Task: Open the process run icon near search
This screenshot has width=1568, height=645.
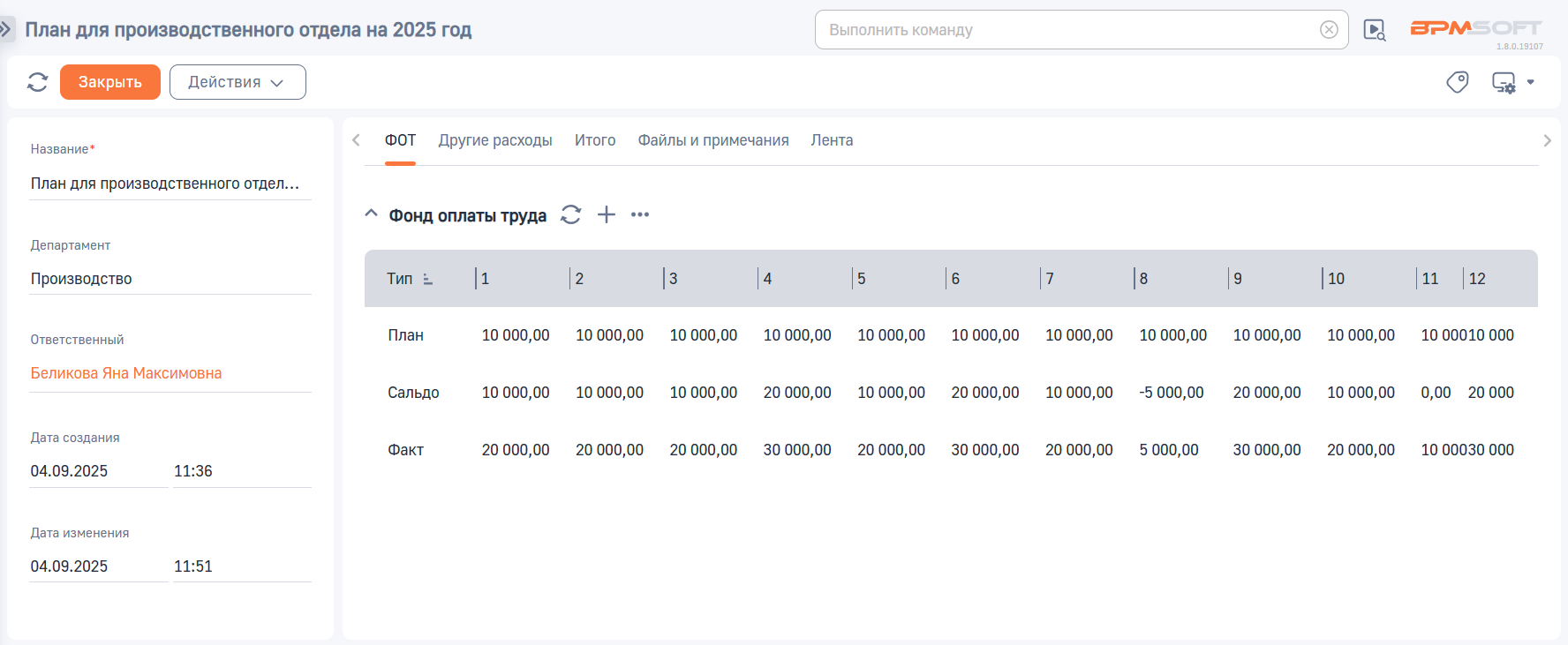Action: 1375,30
